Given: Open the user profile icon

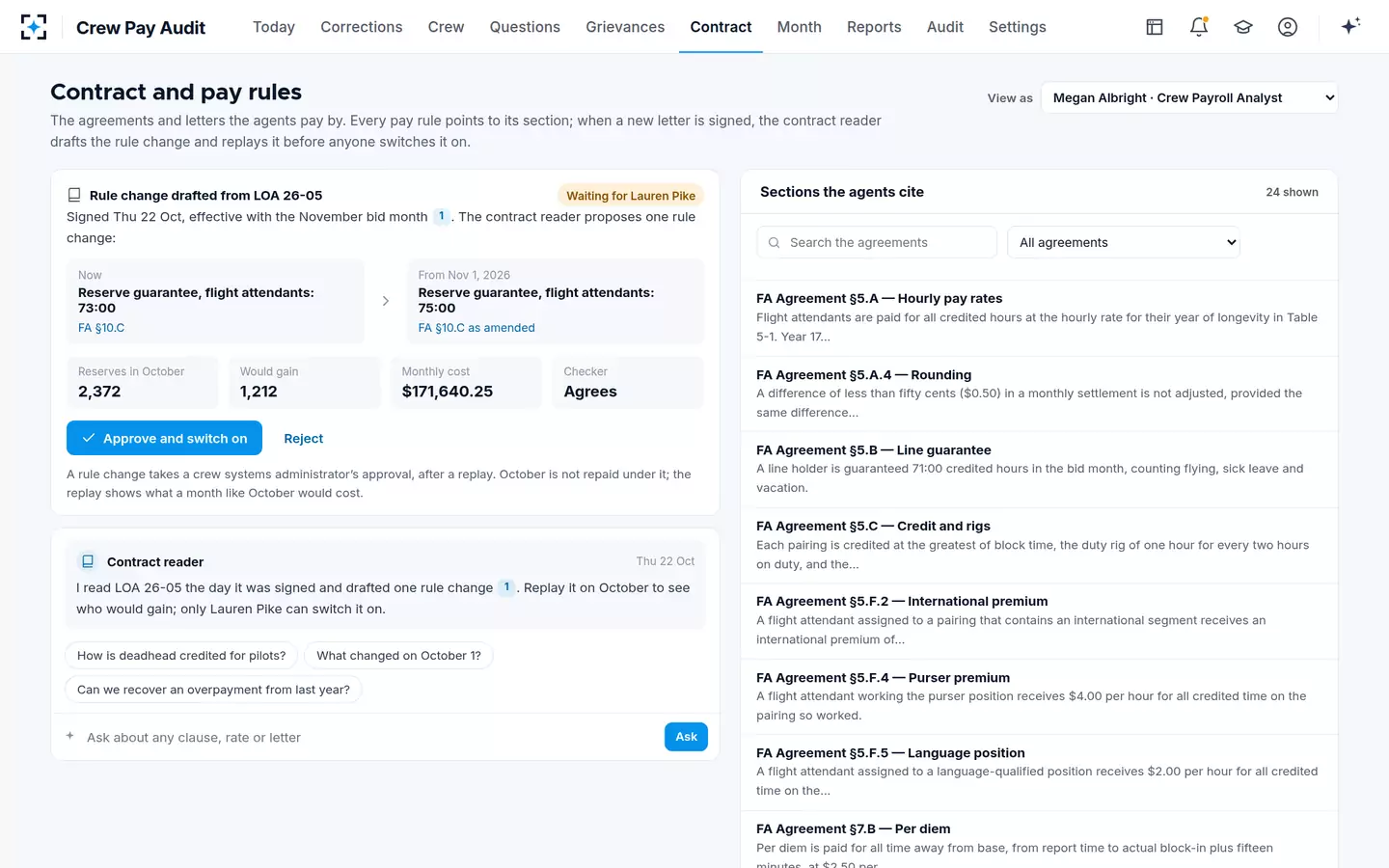Looking at the screenshot, I should coord(1288,27).
